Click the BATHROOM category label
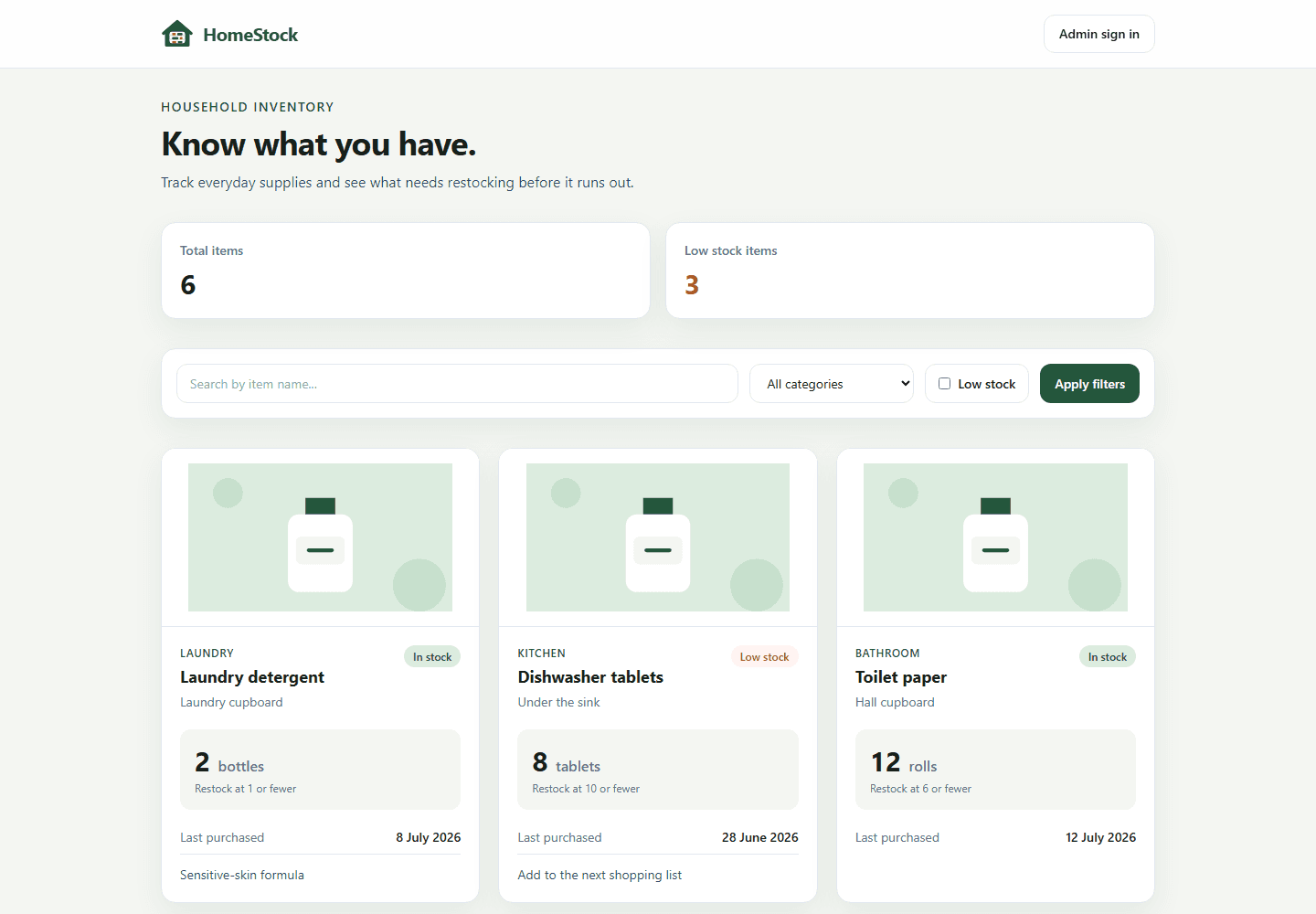Image resolution: width=1316 pixels, height=914 pixels. point(887,654)
